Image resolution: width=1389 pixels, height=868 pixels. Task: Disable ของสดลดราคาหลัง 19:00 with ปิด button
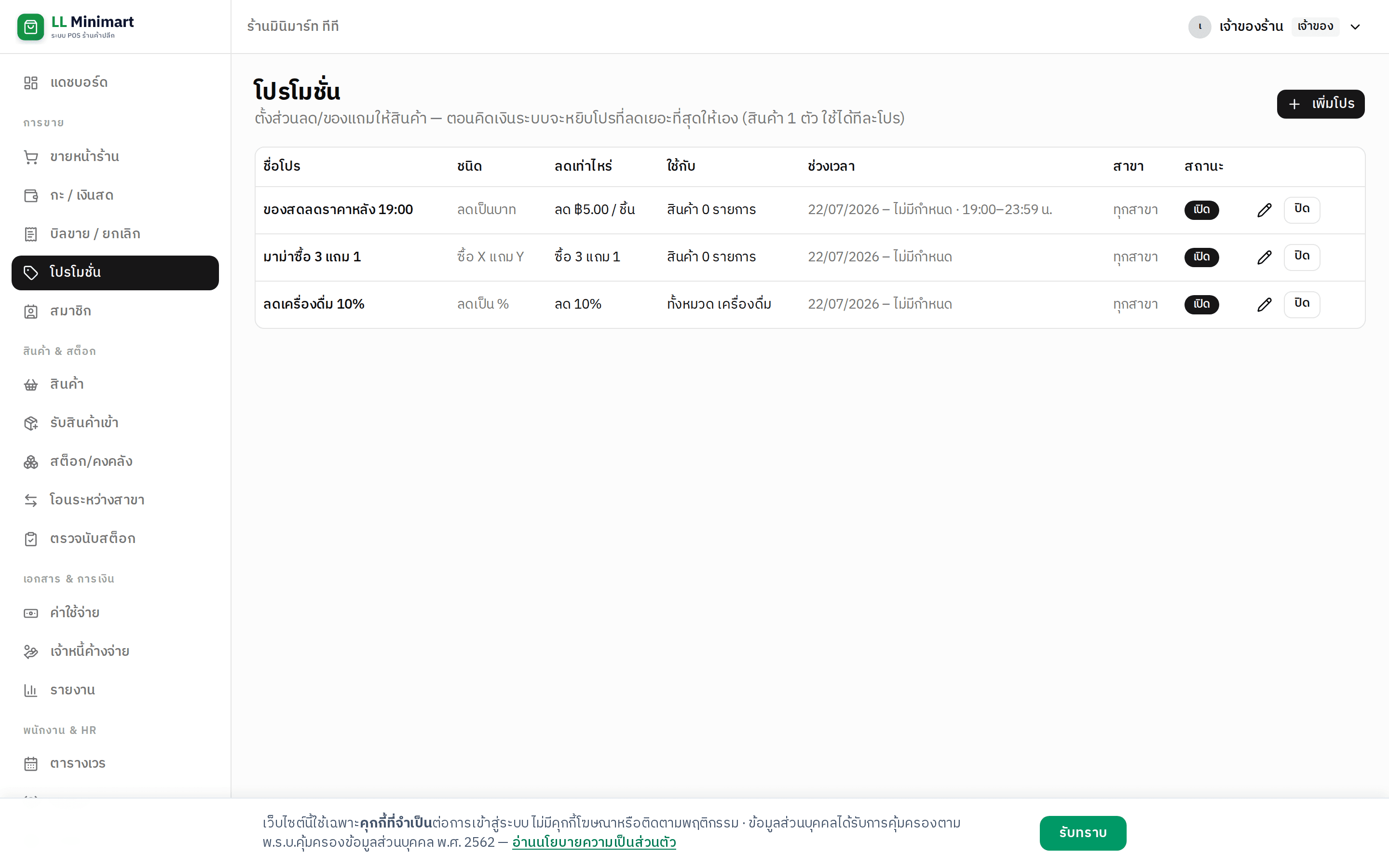tap(1301, 210)
